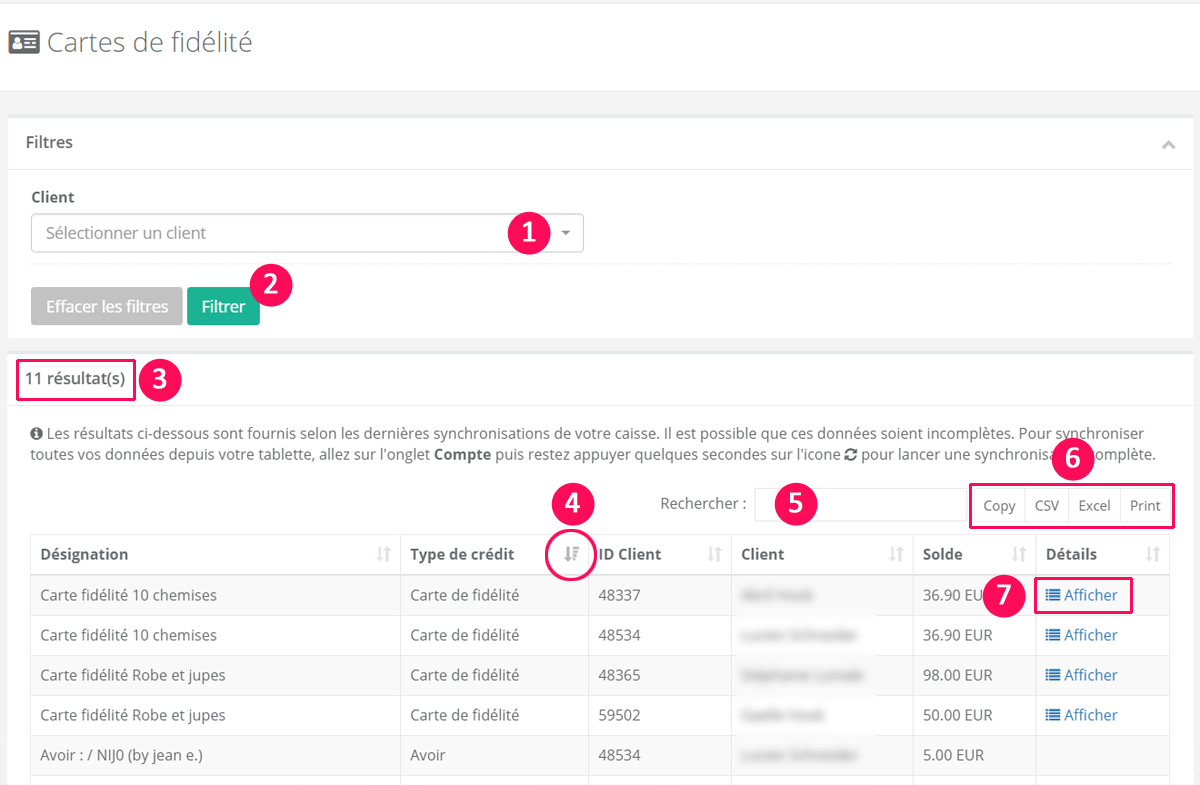The height and width of the screenshot is (785, 1200).
Task: Sort by Client column sort icon
Action: tap(897, 554)
